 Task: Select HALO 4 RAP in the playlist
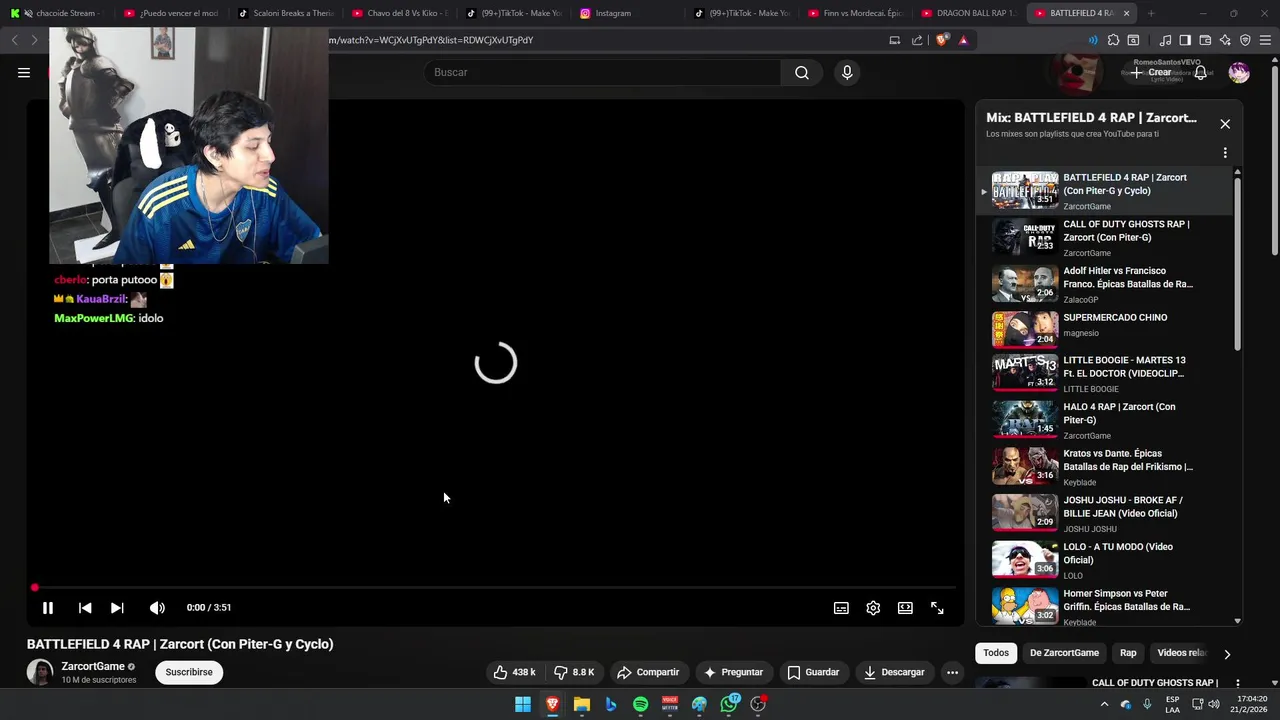pyautogui.click(x=1104, y=420)
